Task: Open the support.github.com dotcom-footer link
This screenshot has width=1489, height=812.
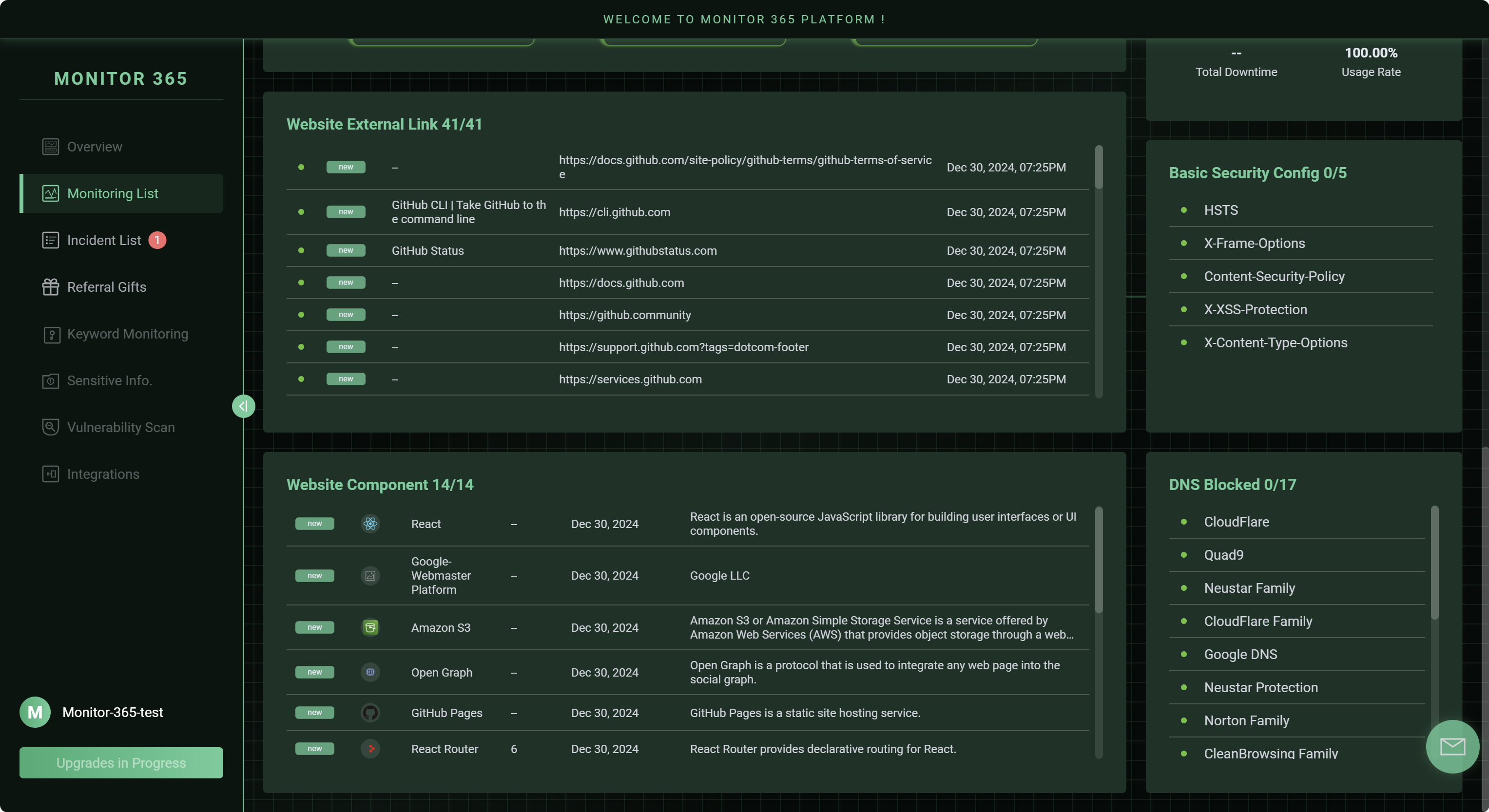Action: [x=684, y=347]
